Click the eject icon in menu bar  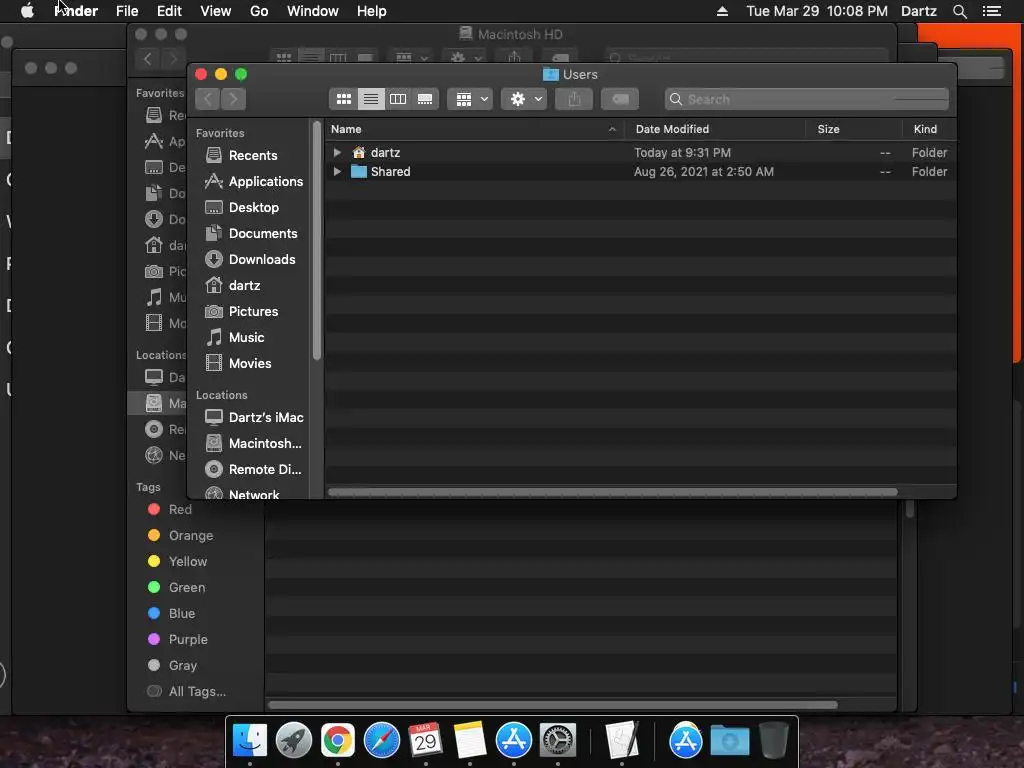[722, 11]
